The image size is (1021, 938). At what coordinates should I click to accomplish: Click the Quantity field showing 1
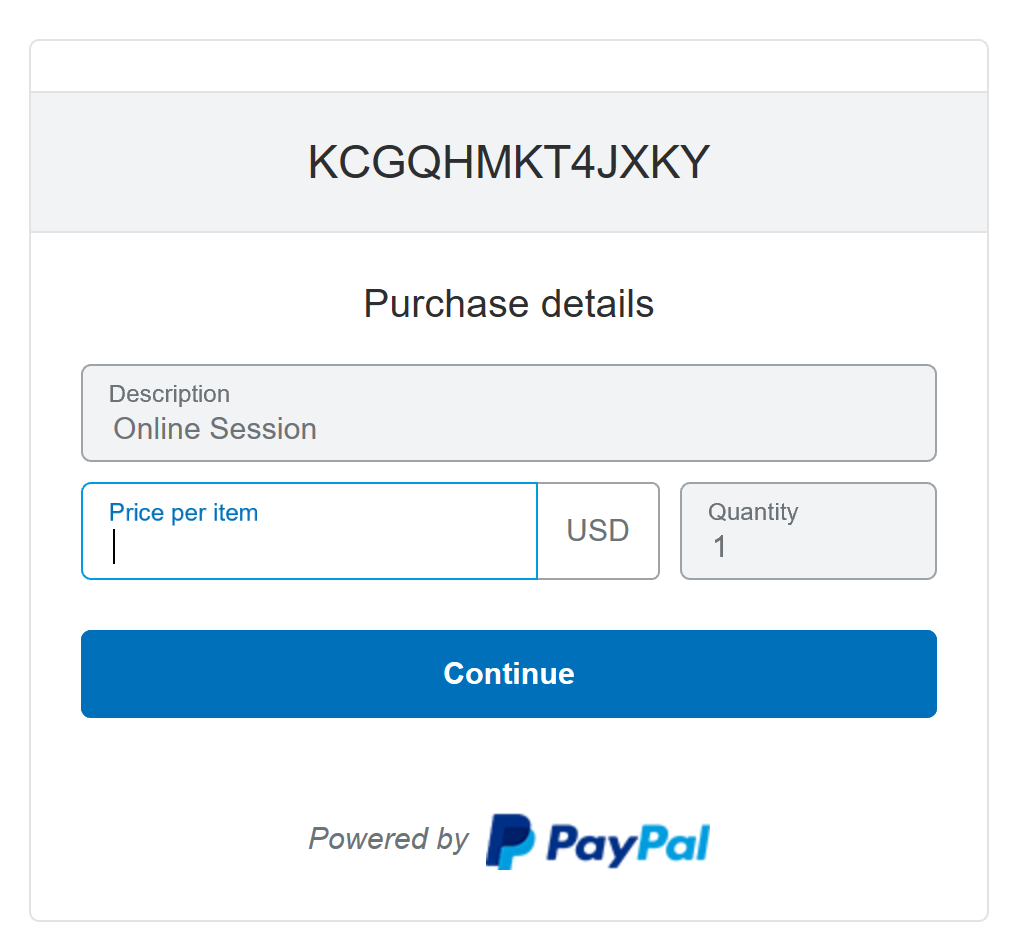(x=807, y=530)
